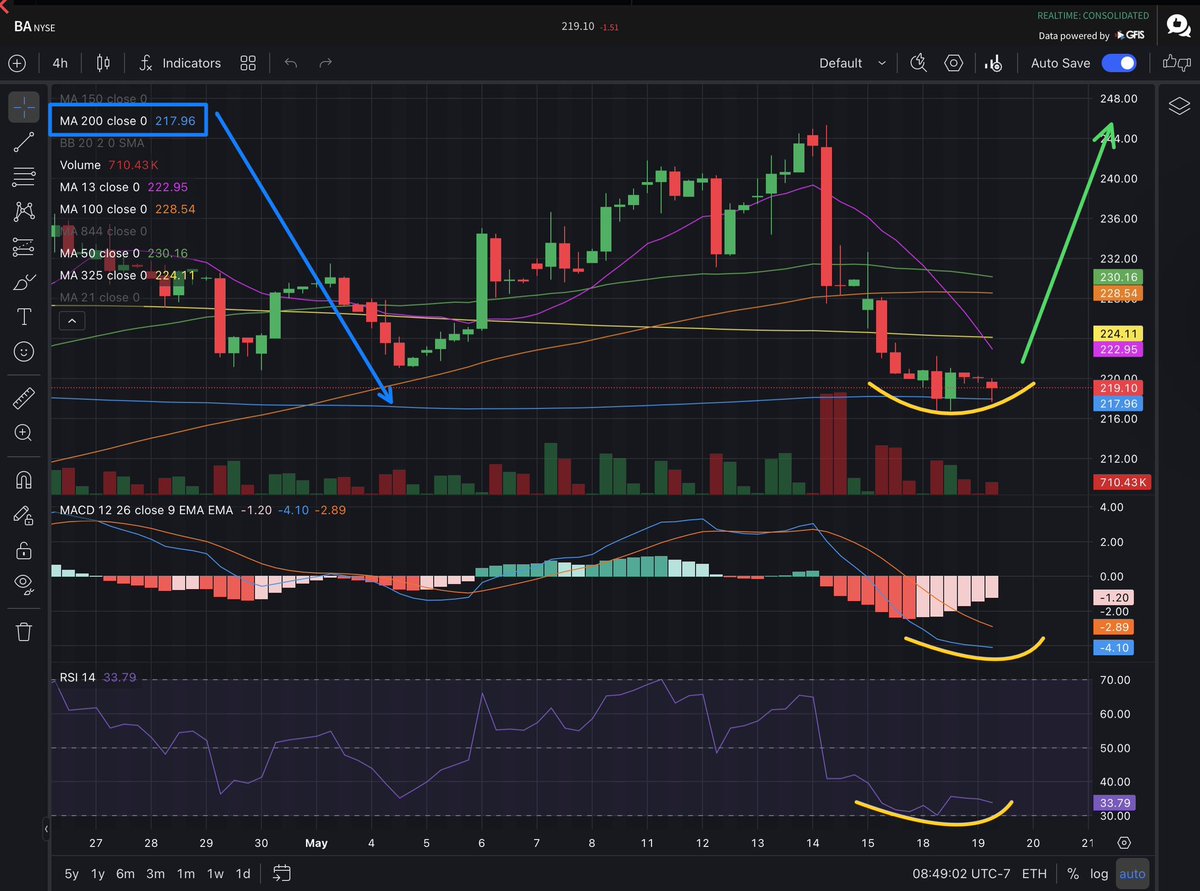Select the Text annotation tool
The image size is (1200, 891).
click(24, 317)
